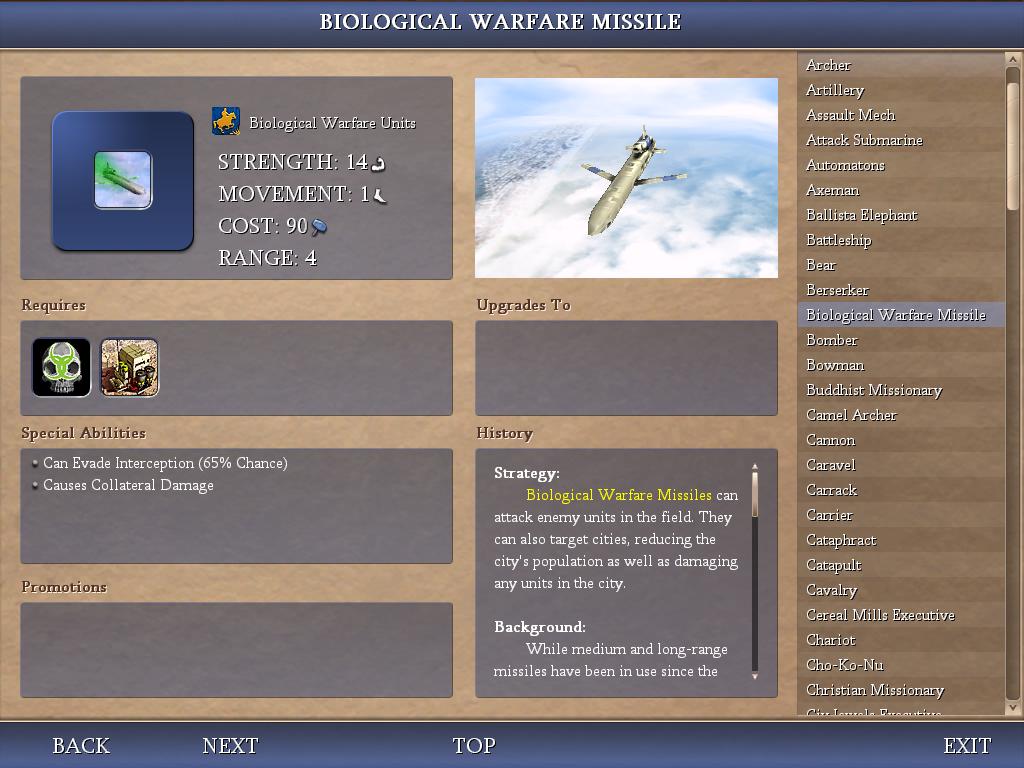1024x768 pixels.
Task: Select Battleship from the unit list
Action: tap(838, 240)
